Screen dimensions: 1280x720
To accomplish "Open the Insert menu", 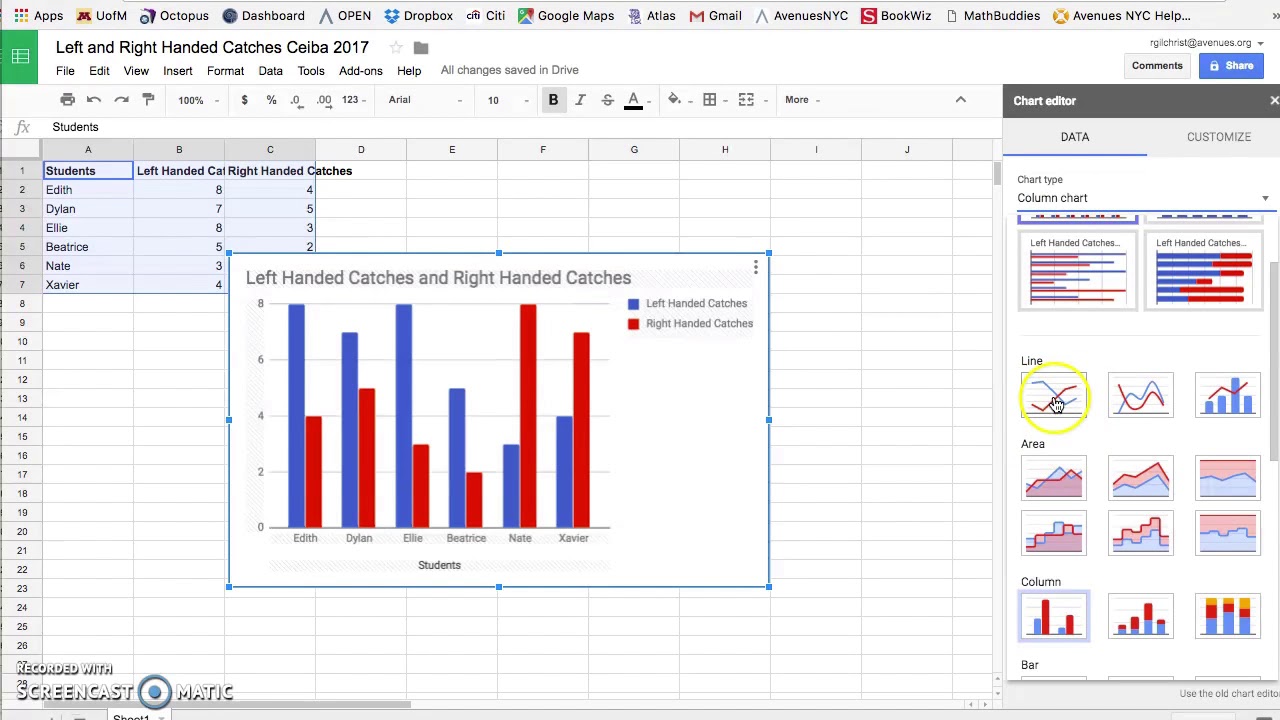I will [x=178, y=70].
